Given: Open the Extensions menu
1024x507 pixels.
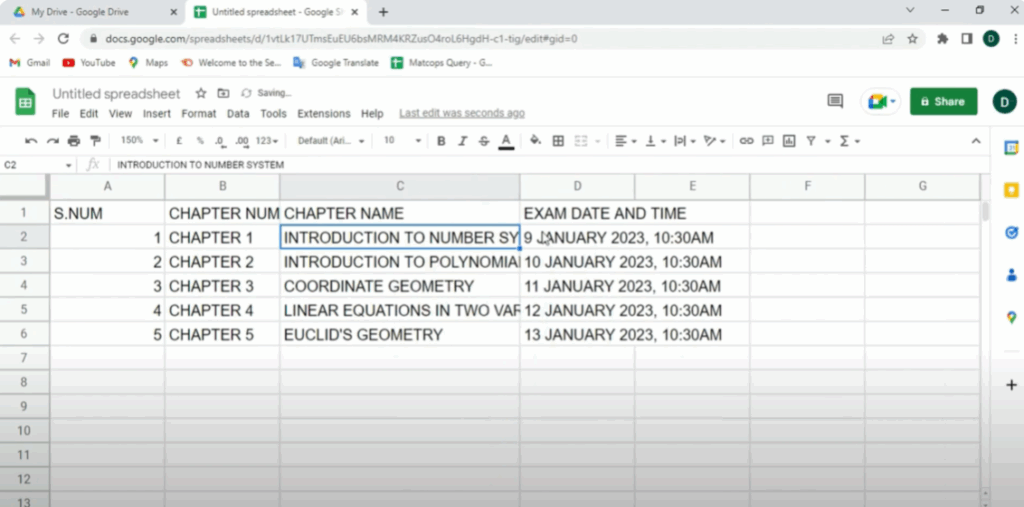Looking at the screenshot, I should [x=323, y=114].
